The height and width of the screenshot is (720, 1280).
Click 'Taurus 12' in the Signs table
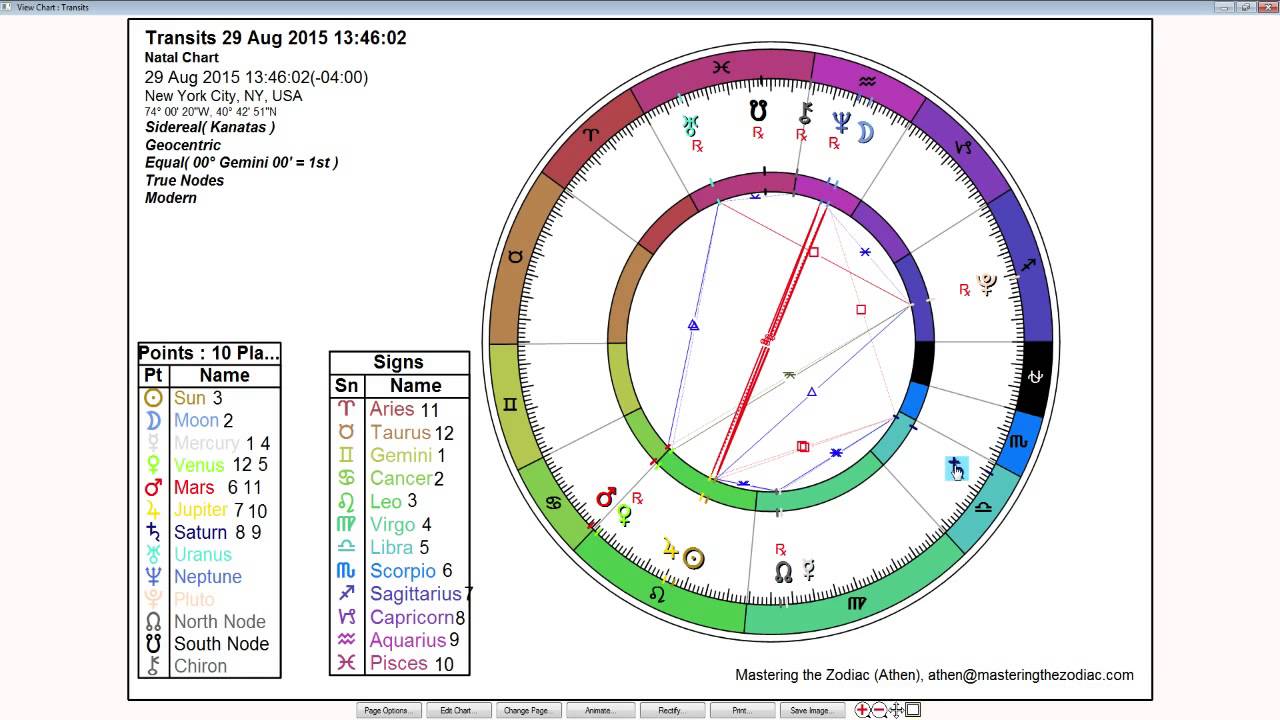pyautogui.click(x=412, y=432)
